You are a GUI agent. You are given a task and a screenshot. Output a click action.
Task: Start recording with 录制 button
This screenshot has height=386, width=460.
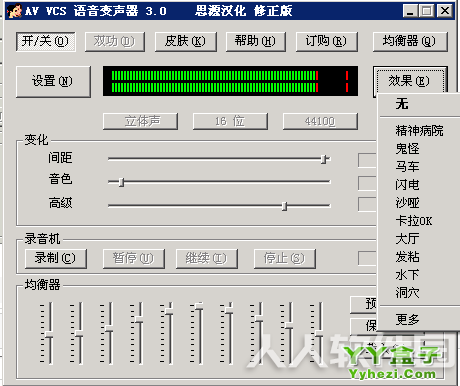(56, 258)
